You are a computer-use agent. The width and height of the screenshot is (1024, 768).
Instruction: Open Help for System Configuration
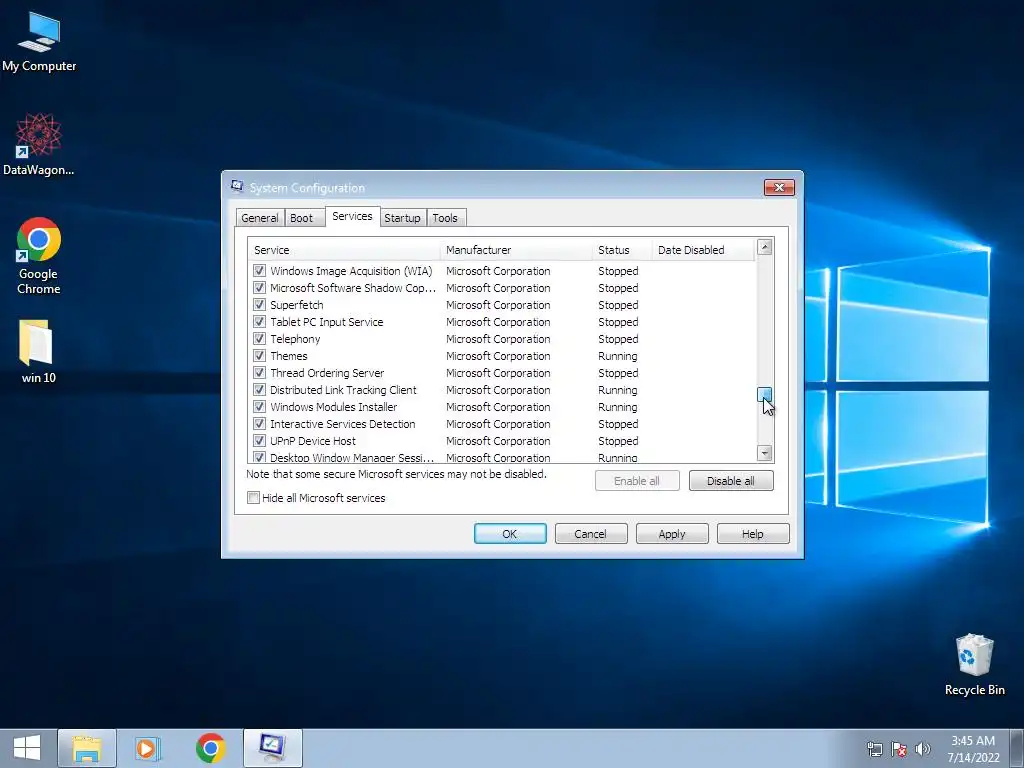click(x=753, y=534)
